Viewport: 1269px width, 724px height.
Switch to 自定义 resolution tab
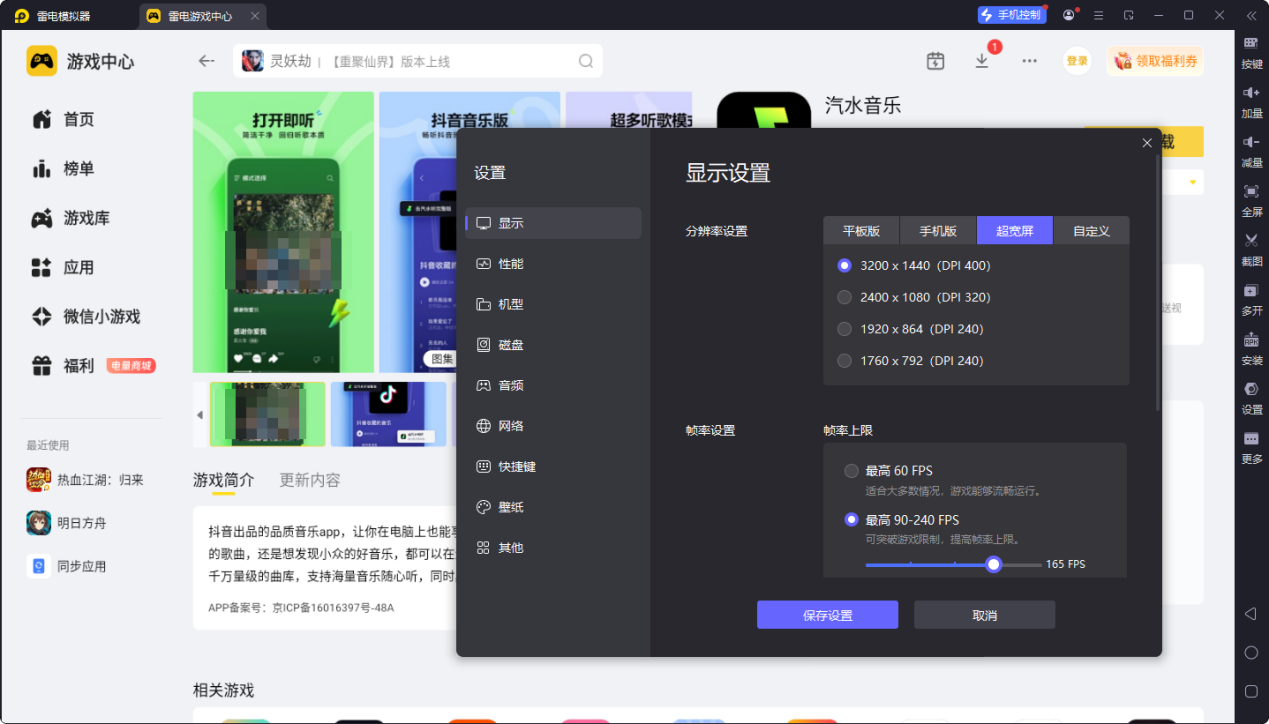(1091, 231)
